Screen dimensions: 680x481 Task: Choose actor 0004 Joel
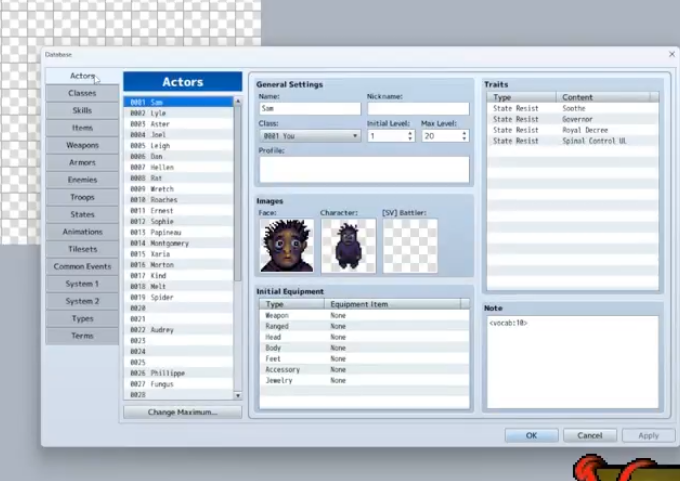[x=179, y=135]
